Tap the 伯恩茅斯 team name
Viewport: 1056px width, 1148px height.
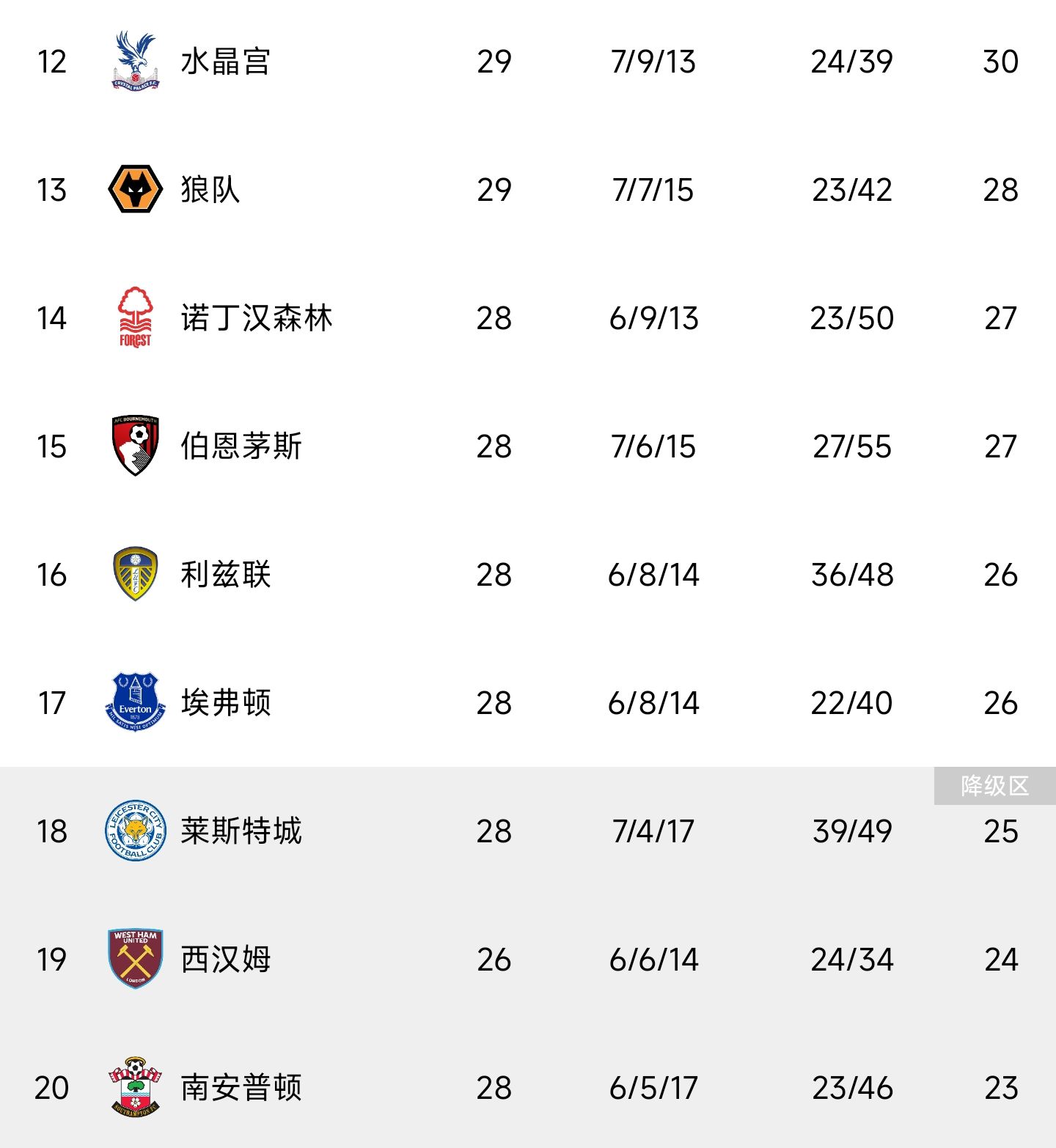coord(241,446)
